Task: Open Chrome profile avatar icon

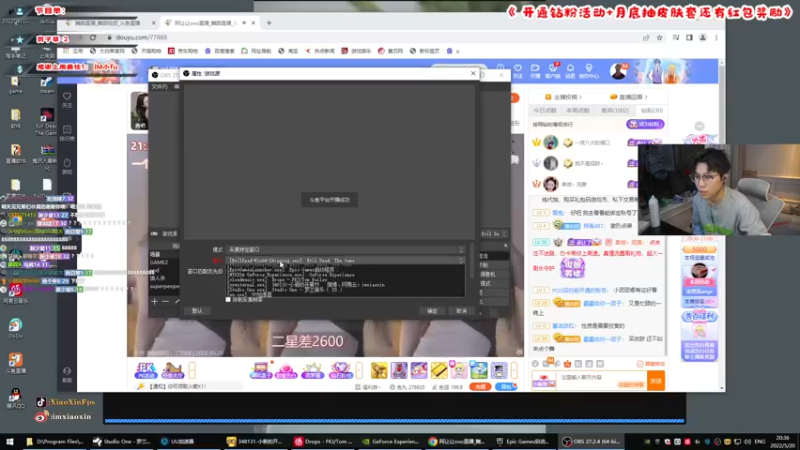Action: [703, 37]
